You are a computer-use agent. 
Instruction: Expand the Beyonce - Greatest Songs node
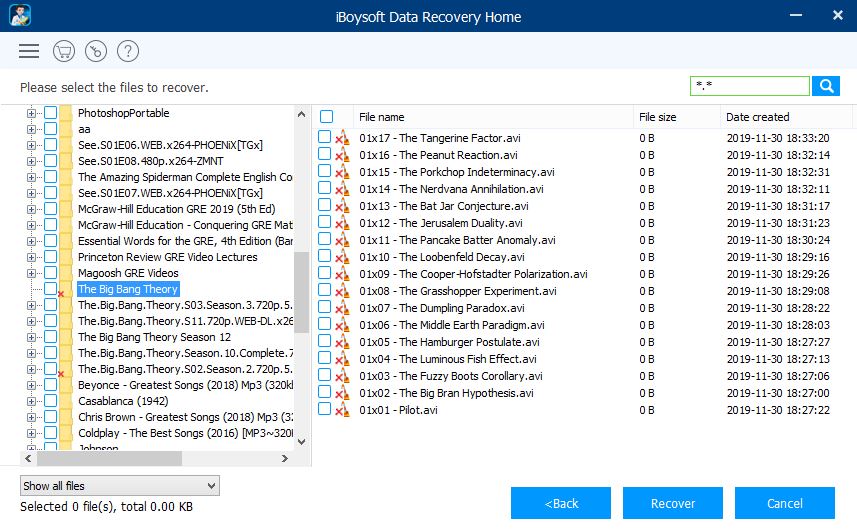[x=31, y=385]
